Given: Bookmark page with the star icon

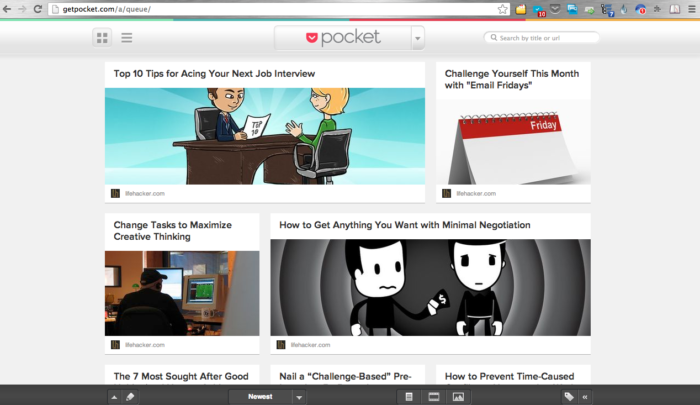Looking at the screenshot, I should pos(503,9).
